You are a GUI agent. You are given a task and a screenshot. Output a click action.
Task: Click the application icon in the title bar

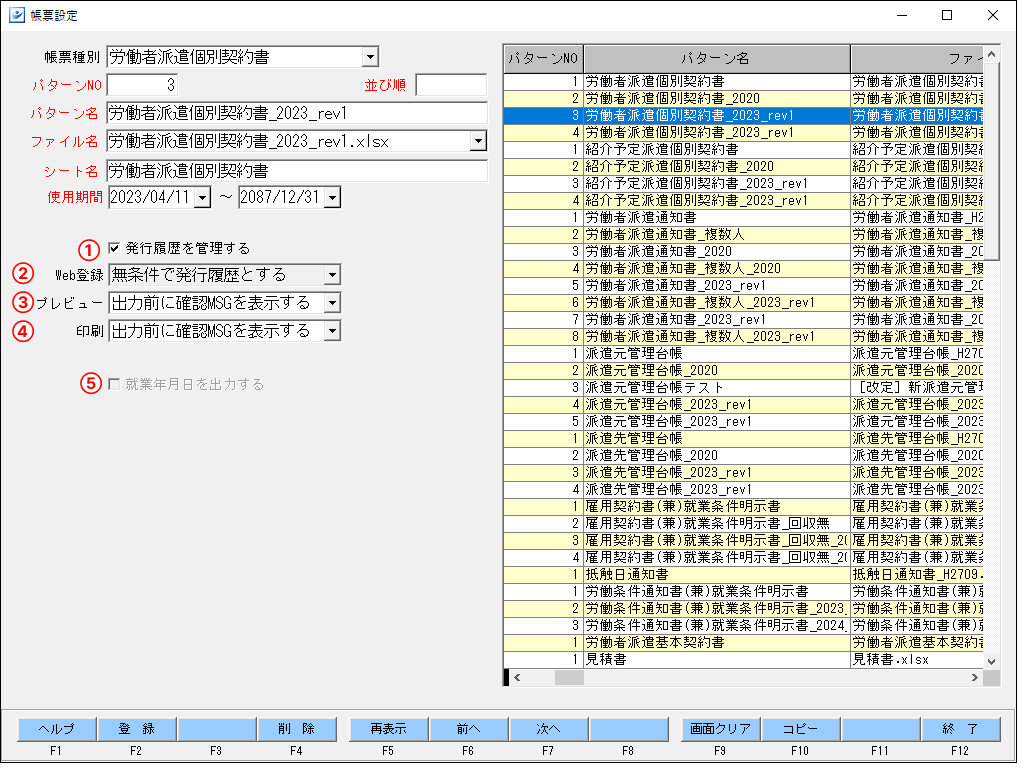pos(17,15)
